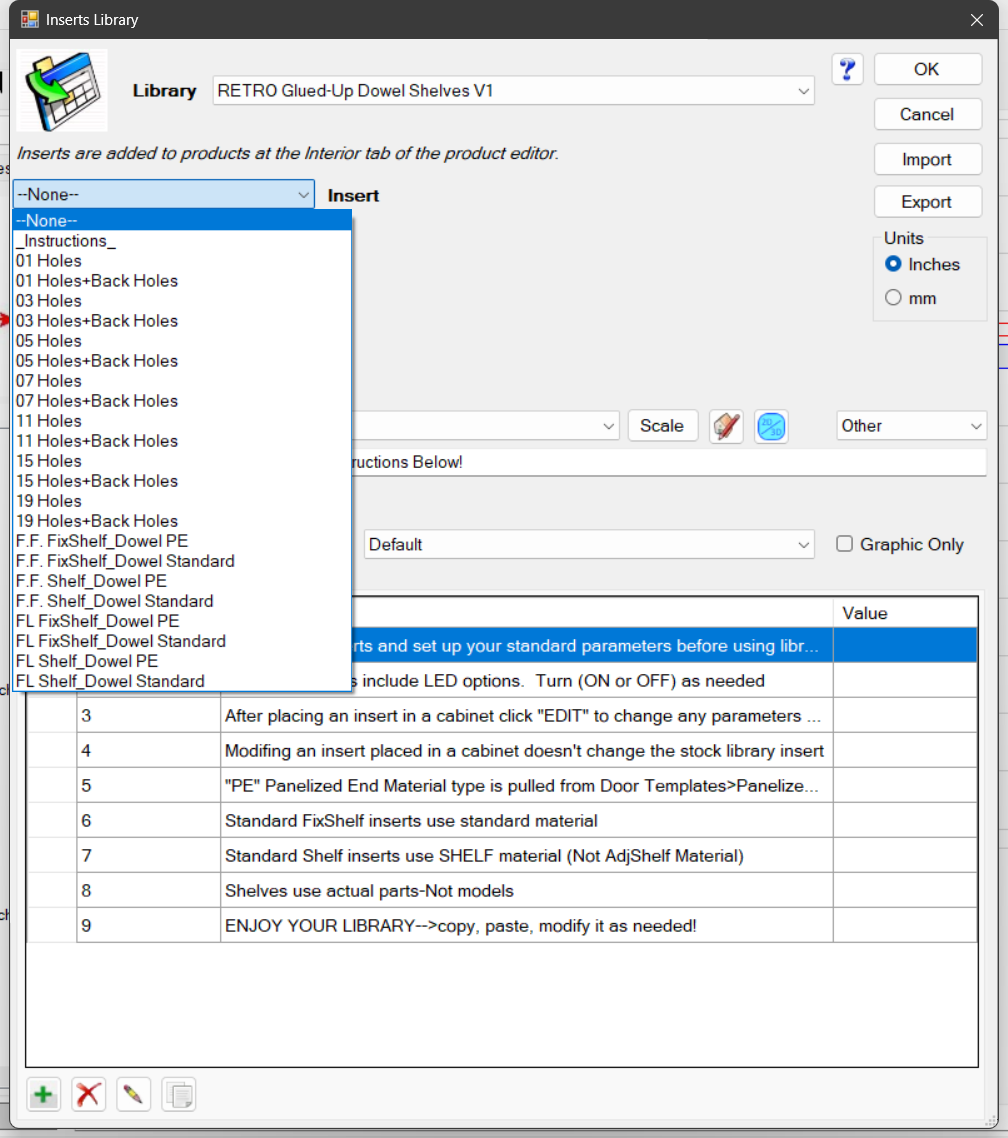
Task: Click the red X delete row icon
Action: [x=89, y=1094]
